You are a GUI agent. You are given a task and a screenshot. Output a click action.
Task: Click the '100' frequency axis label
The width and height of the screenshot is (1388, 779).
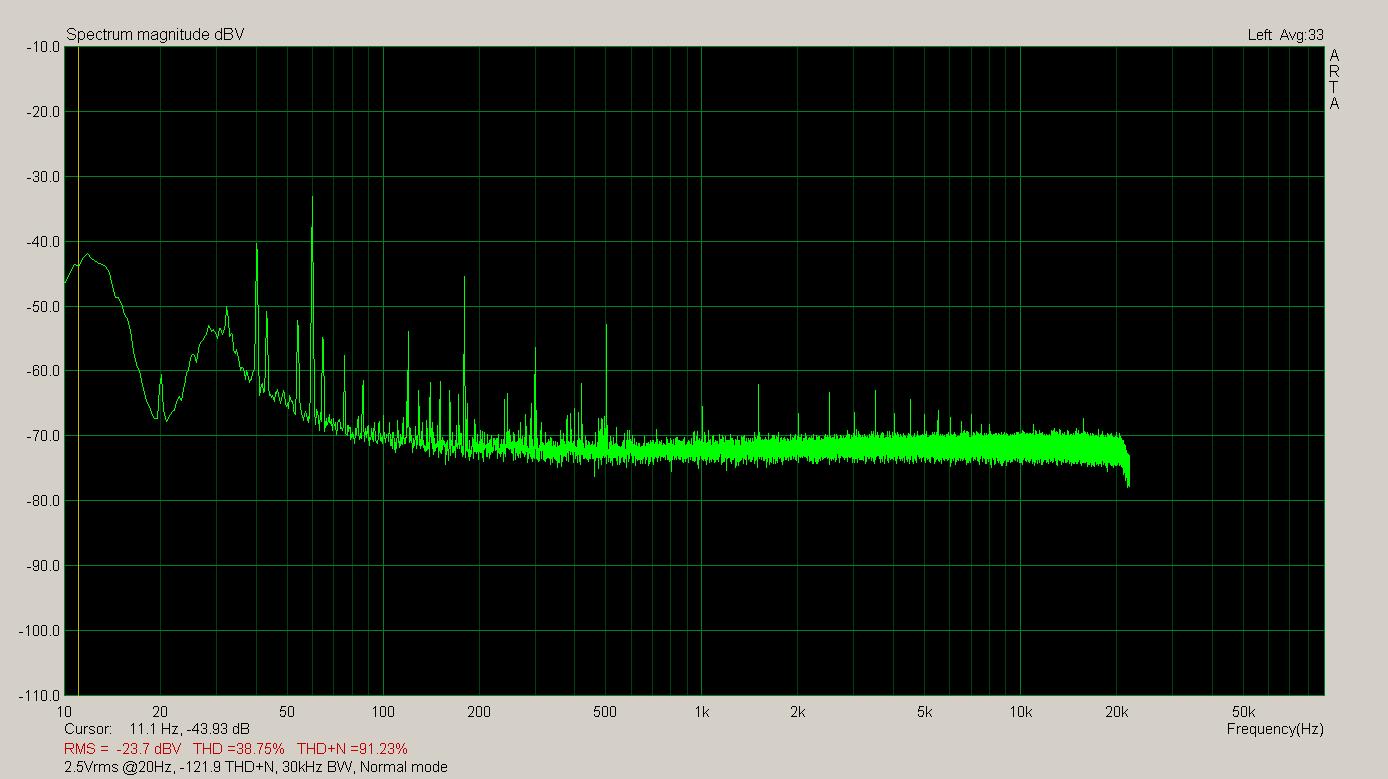pyautogui.click(x=383, y=712)
